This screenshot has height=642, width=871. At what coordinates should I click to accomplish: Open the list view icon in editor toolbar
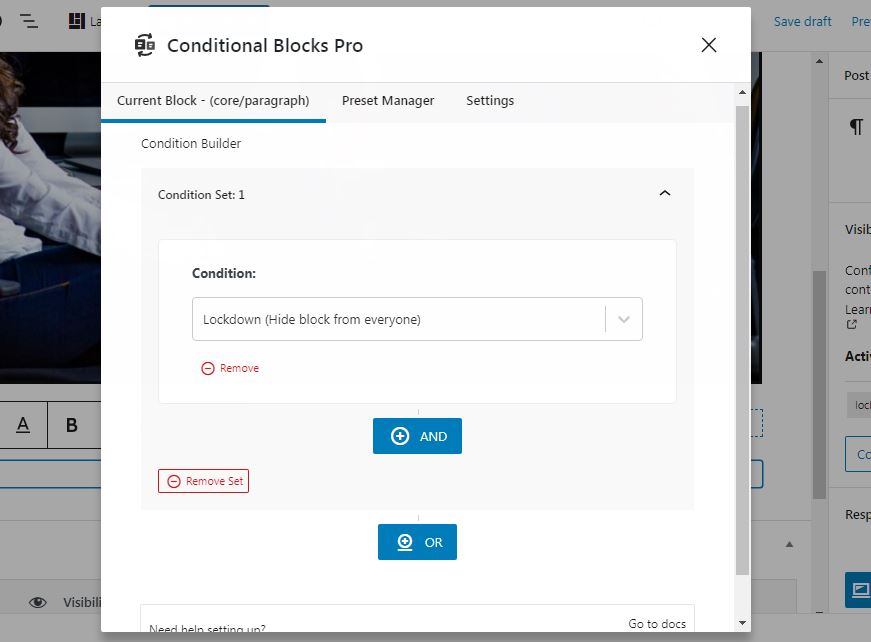pyautogui.click(x=29, y=21)
